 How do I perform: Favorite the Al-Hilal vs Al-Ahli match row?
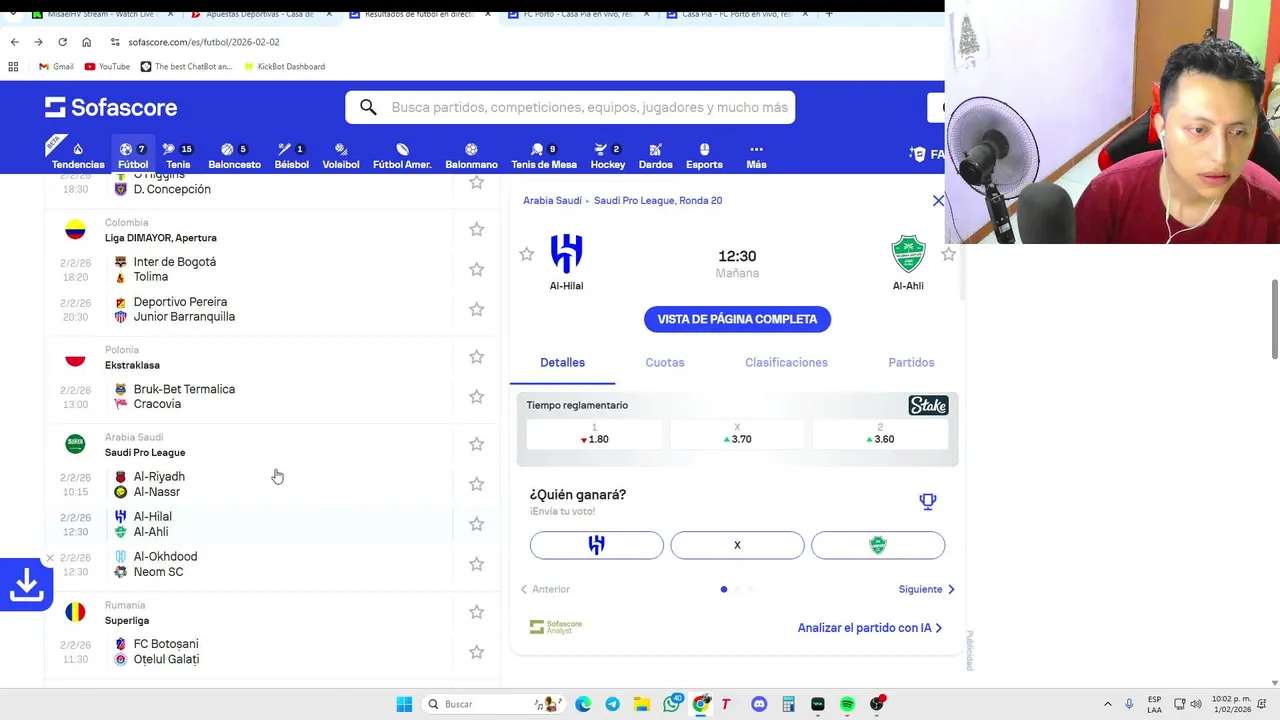tap(476, 524)
